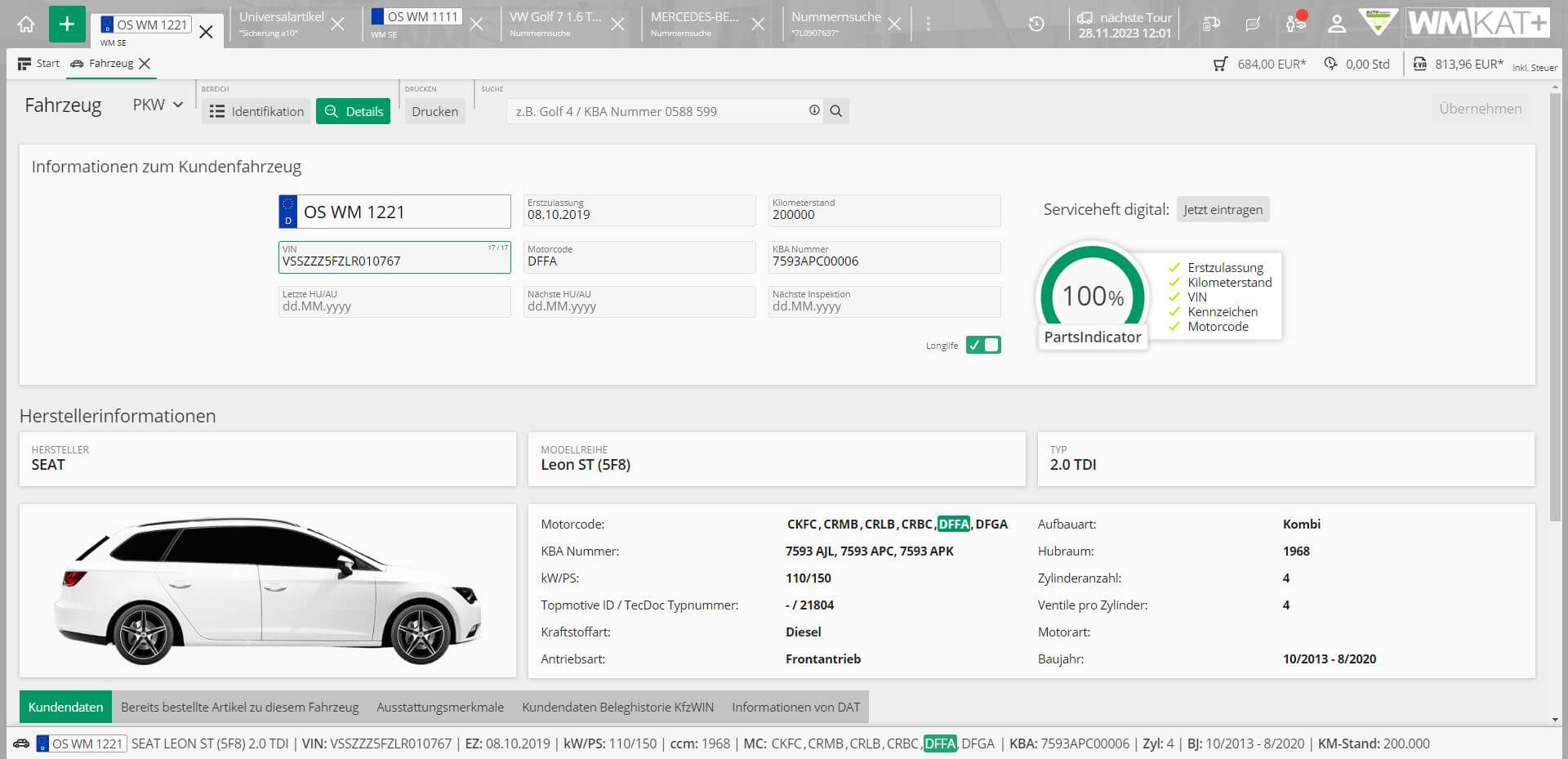Open the Ausstattungsmerkmale tab
1568x759 pixels.
(x=440, y=707)
